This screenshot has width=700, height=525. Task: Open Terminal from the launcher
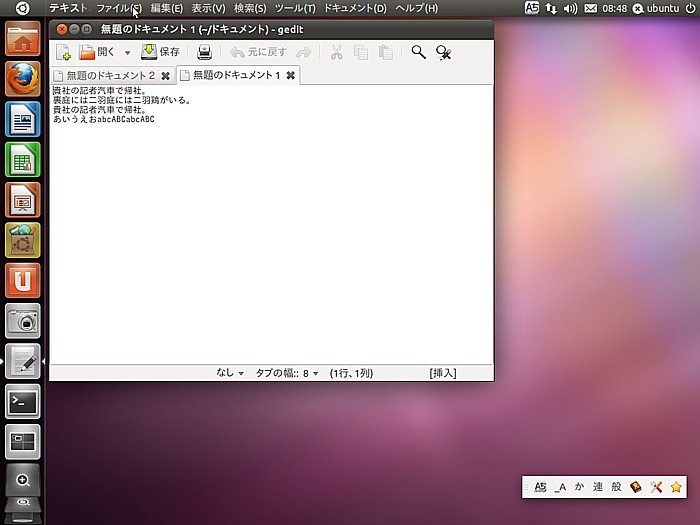23,401
